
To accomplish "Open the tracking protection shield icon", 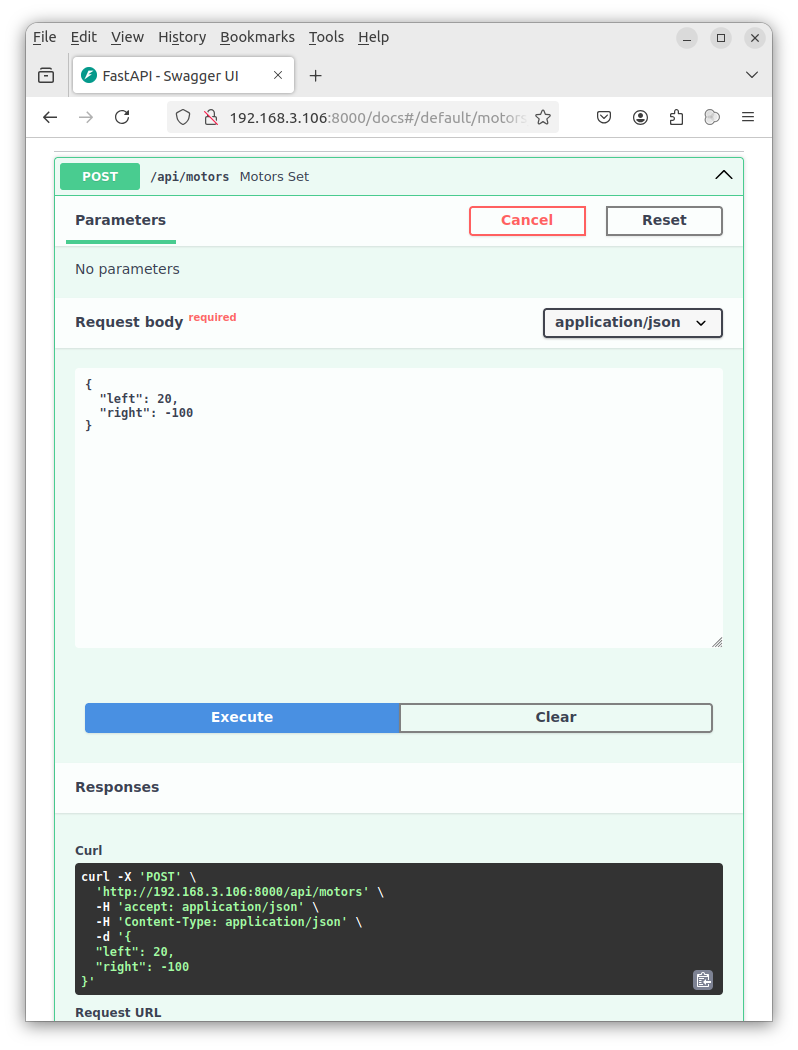I will [x=183, y=118].
